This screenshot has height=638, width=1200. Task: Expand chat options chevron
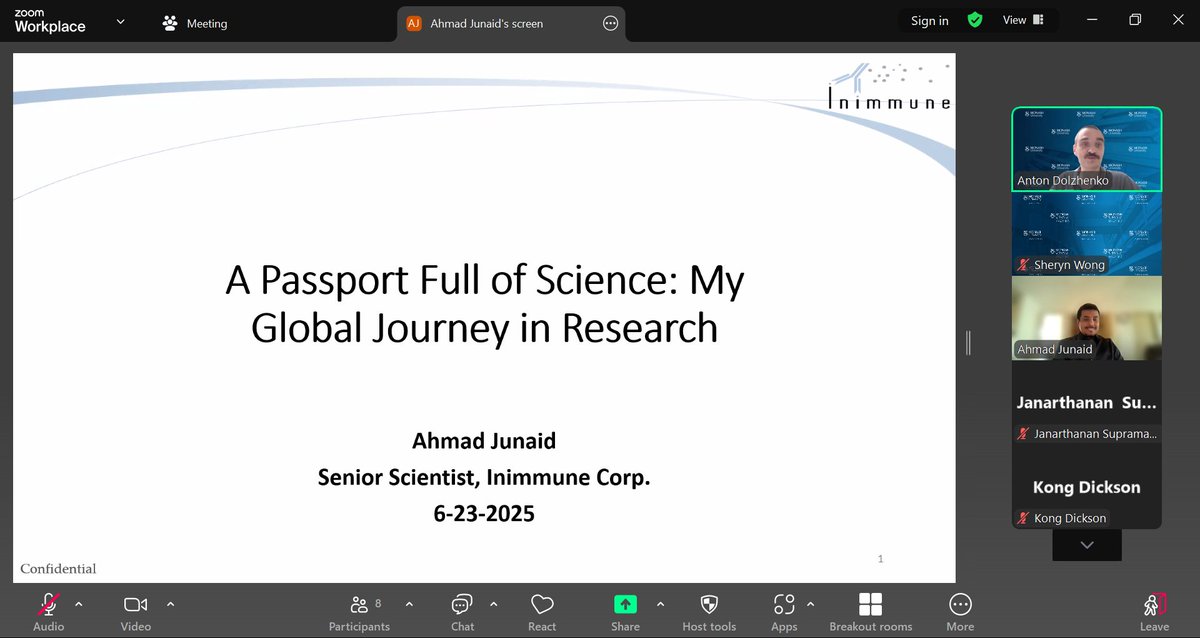[x=493, y=604]
